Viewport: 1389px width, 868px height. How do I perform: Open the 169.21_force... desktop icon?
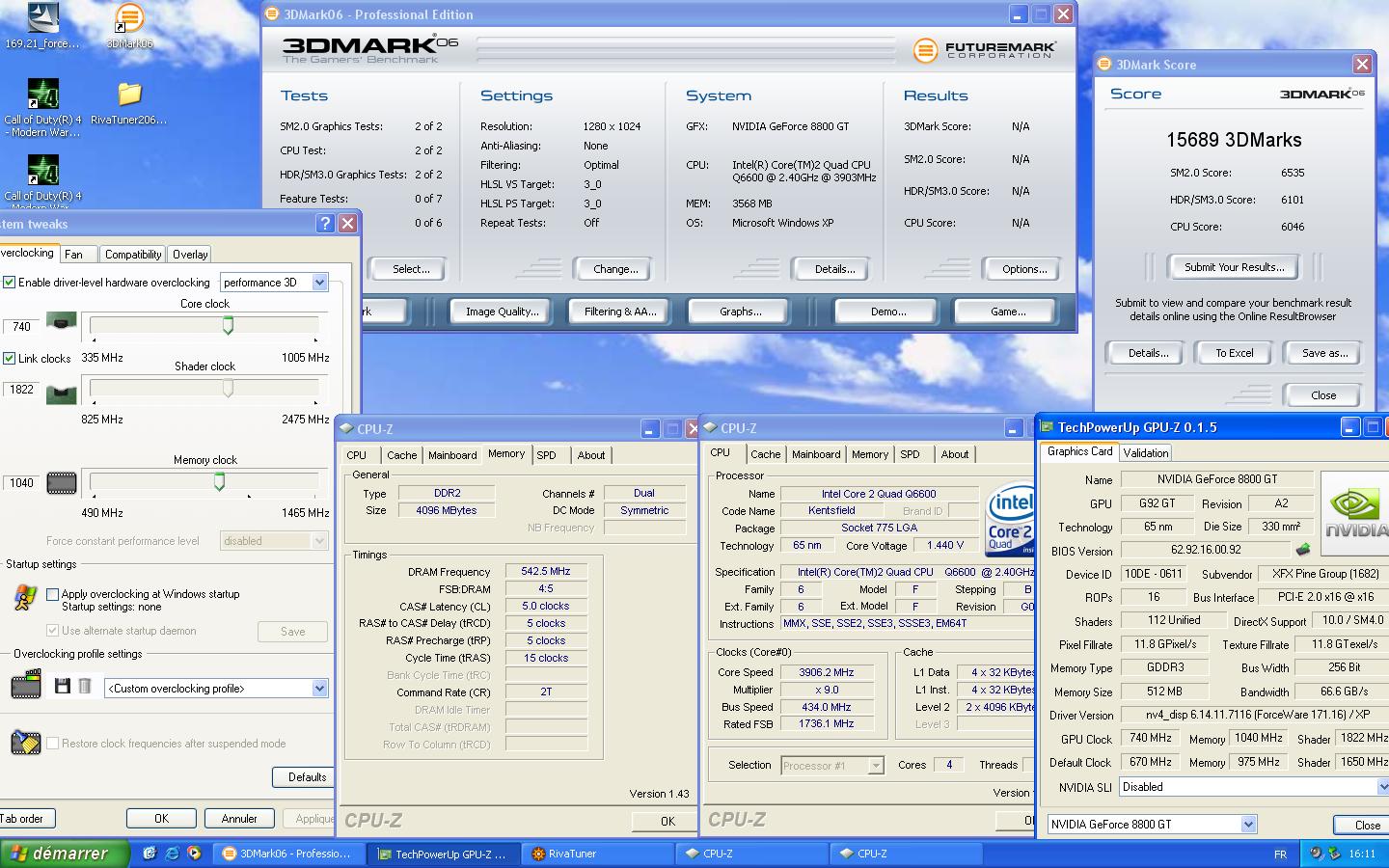pos(42,18)
